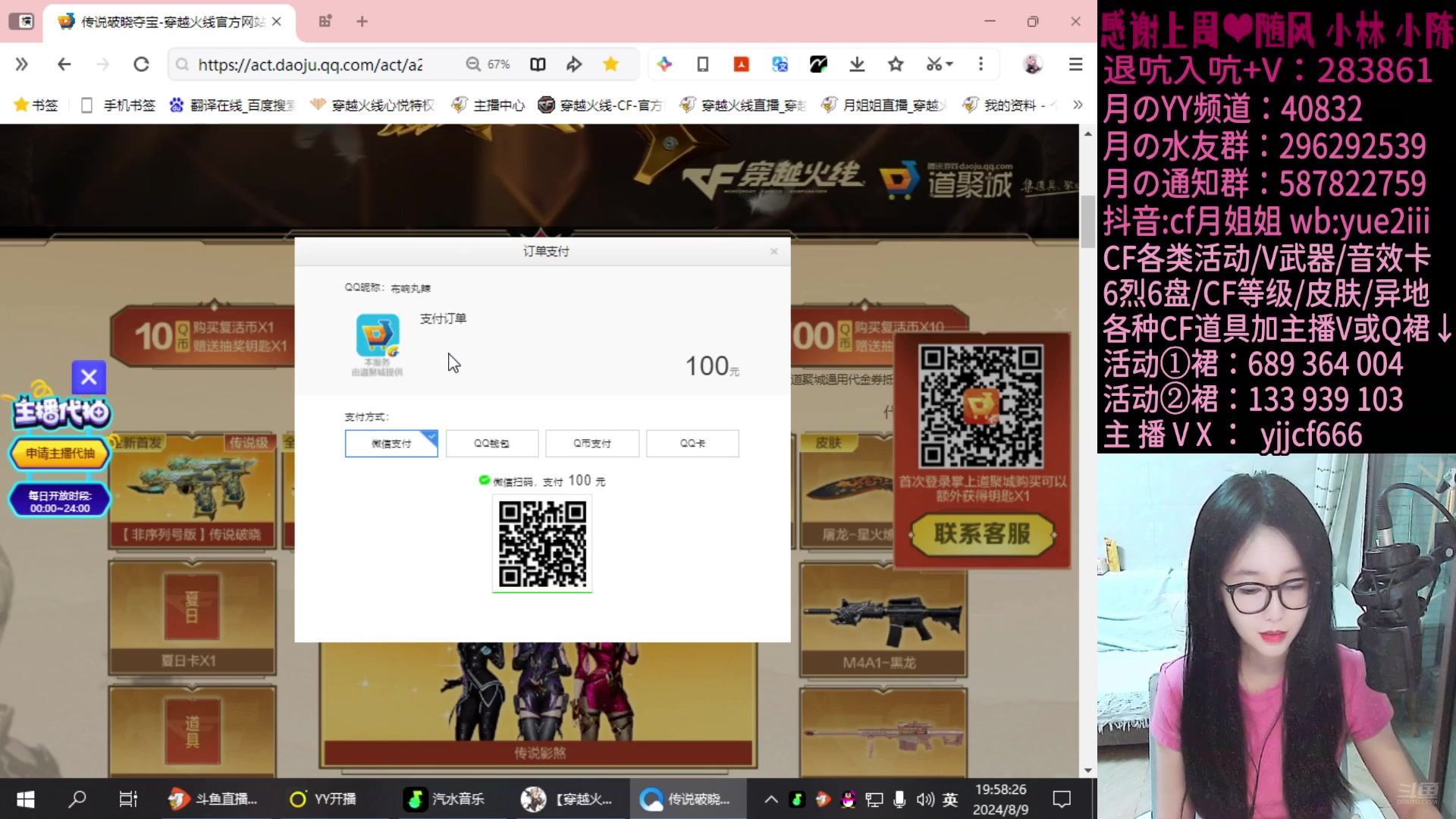This screenshot has height=819, width=1456.
Task: Select QQ卡 payment method
Action: pos(692,444)
